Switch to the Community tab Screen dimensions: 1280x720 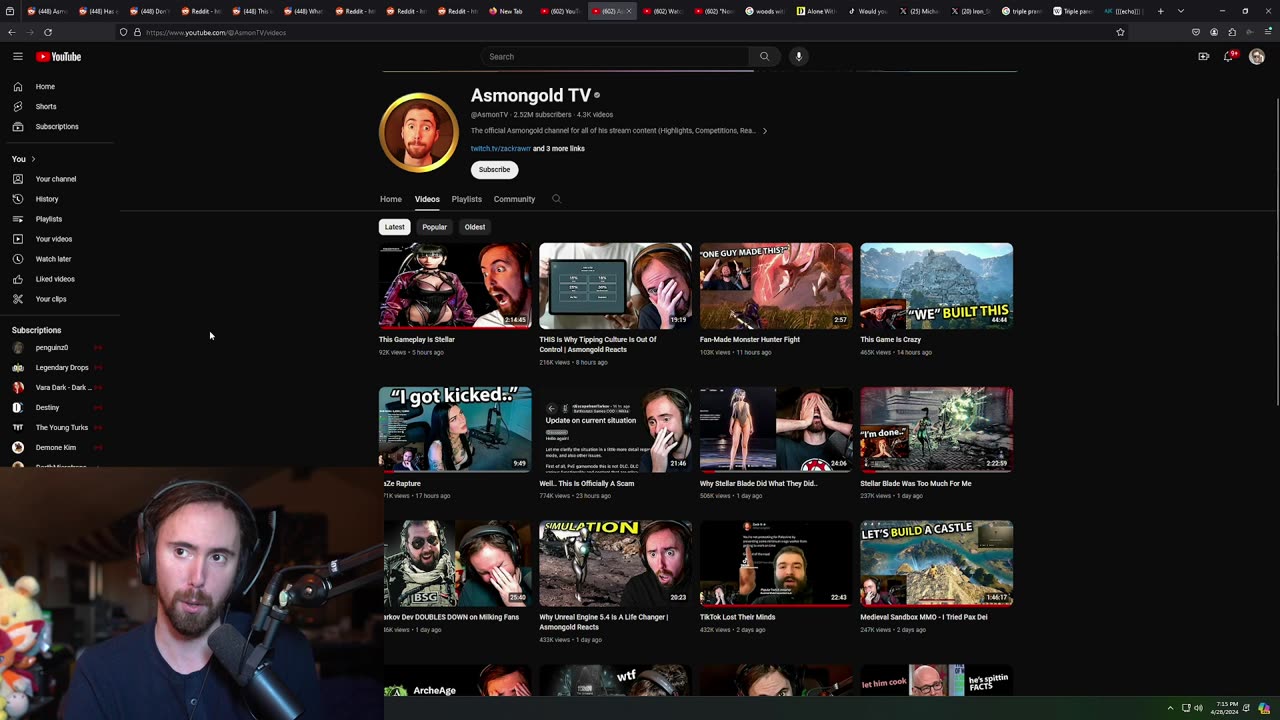point(514,199)
